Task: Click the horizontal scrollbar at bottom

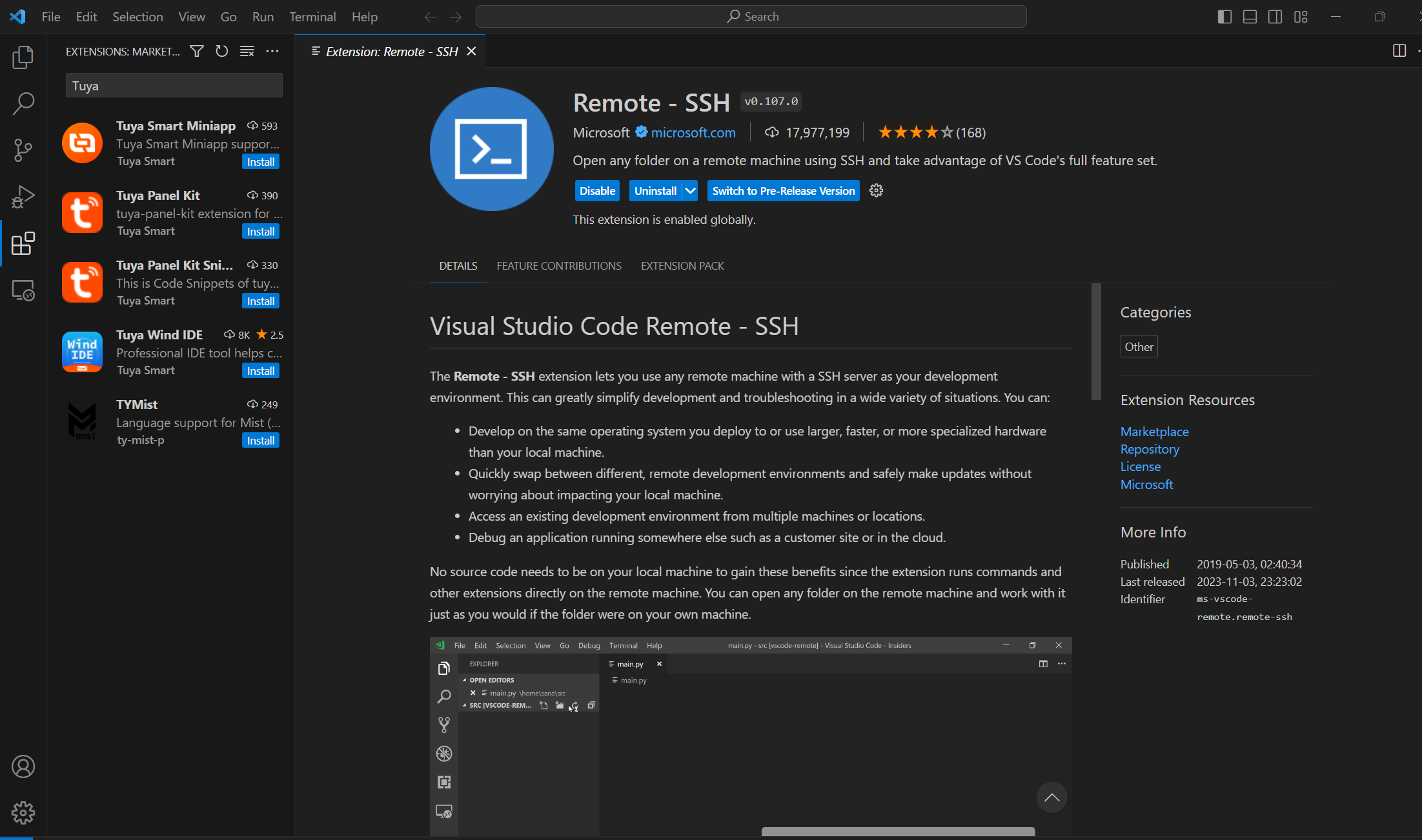Action: (x=898, y=832)
